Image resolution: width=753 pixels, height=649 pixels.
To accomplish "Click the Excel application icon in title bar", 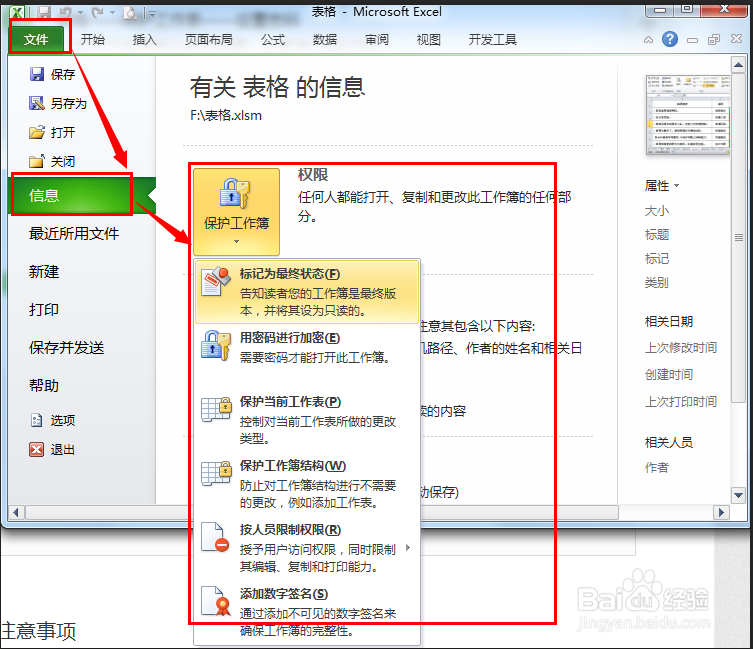I will click(18, 13).
